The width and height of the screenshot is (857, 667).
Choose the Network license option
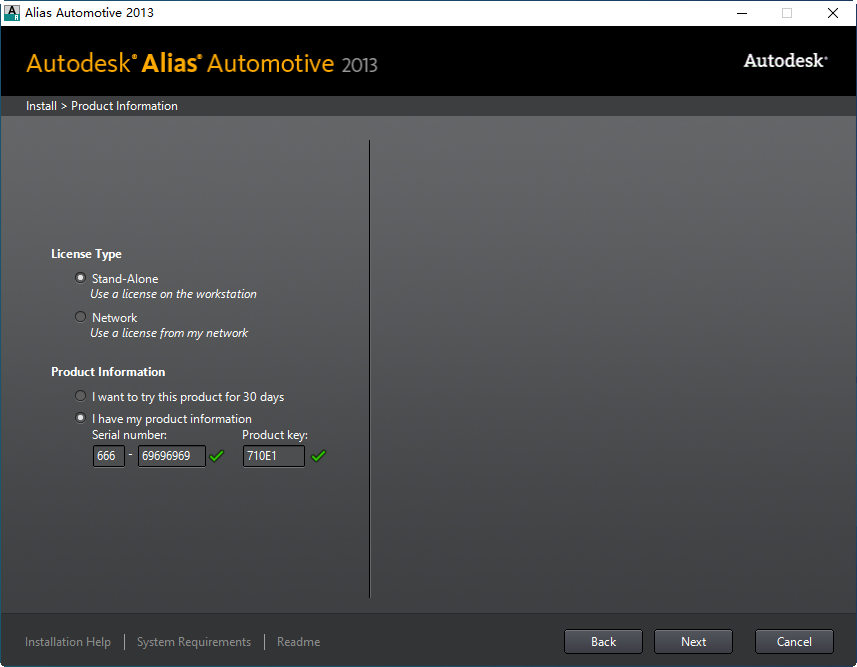(80, 317)
